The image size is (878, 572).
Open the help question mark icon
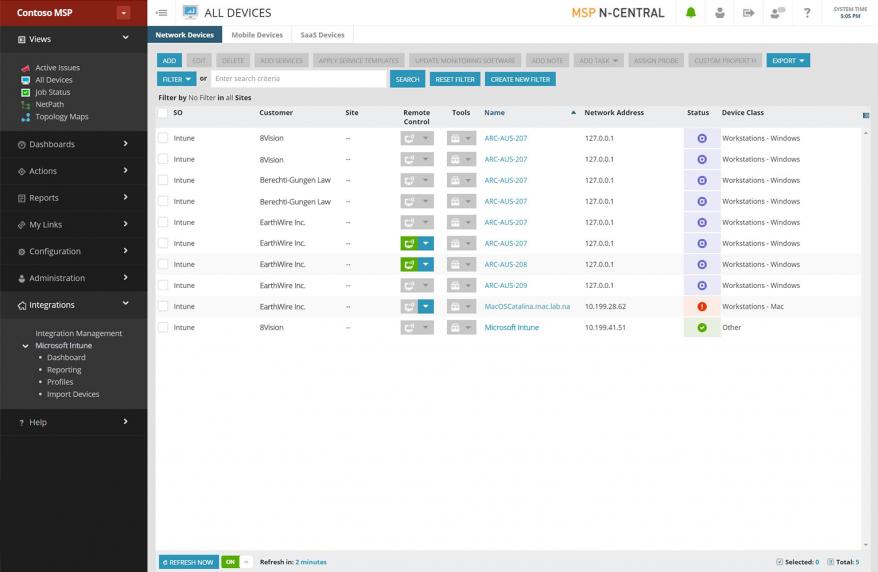click(807, 13)
